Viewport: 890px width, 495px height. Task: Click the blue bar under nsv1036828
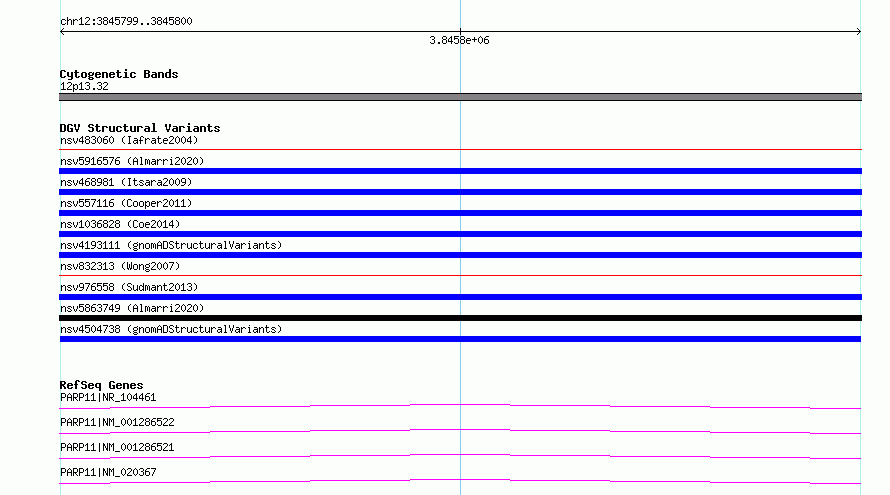pyautogui.click(x=460, y=234)
